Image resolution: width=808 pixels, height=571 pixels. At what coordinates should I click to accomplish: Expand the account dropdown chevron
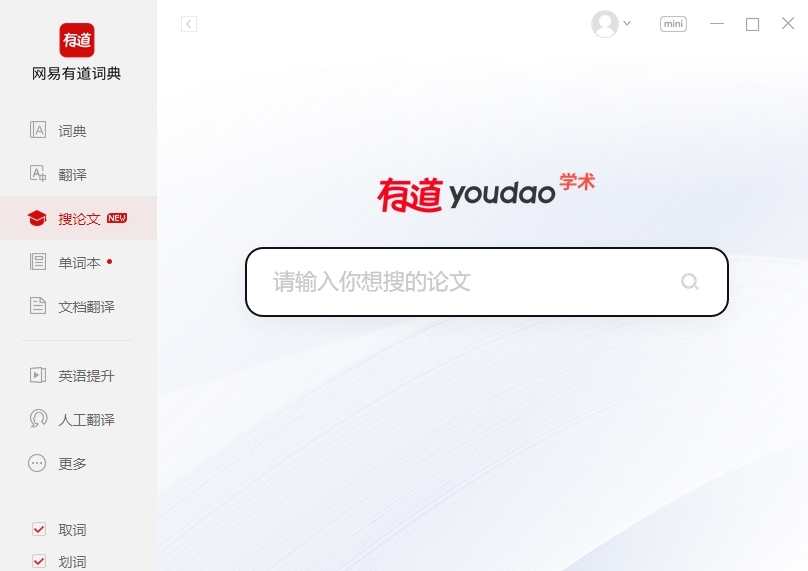click(x=627, y=23)
